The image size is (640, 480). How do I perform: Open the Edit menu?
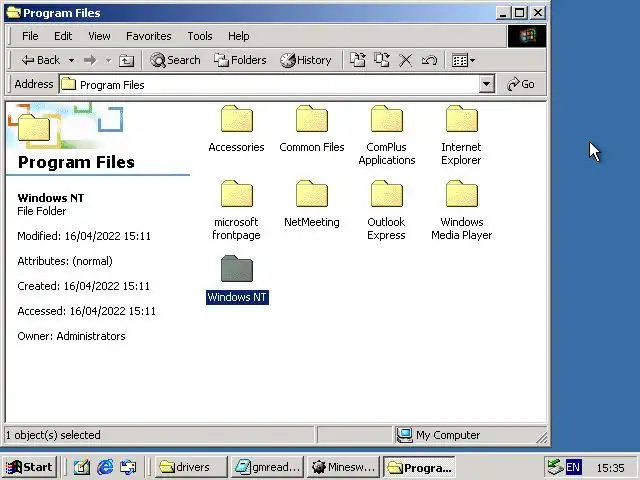click(x=63, y=36)
